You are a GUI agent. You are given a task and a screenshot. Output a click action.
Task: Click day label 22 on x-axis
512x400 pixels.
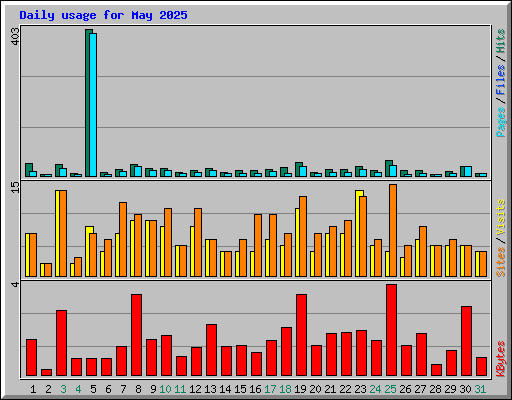coord(345,389)
